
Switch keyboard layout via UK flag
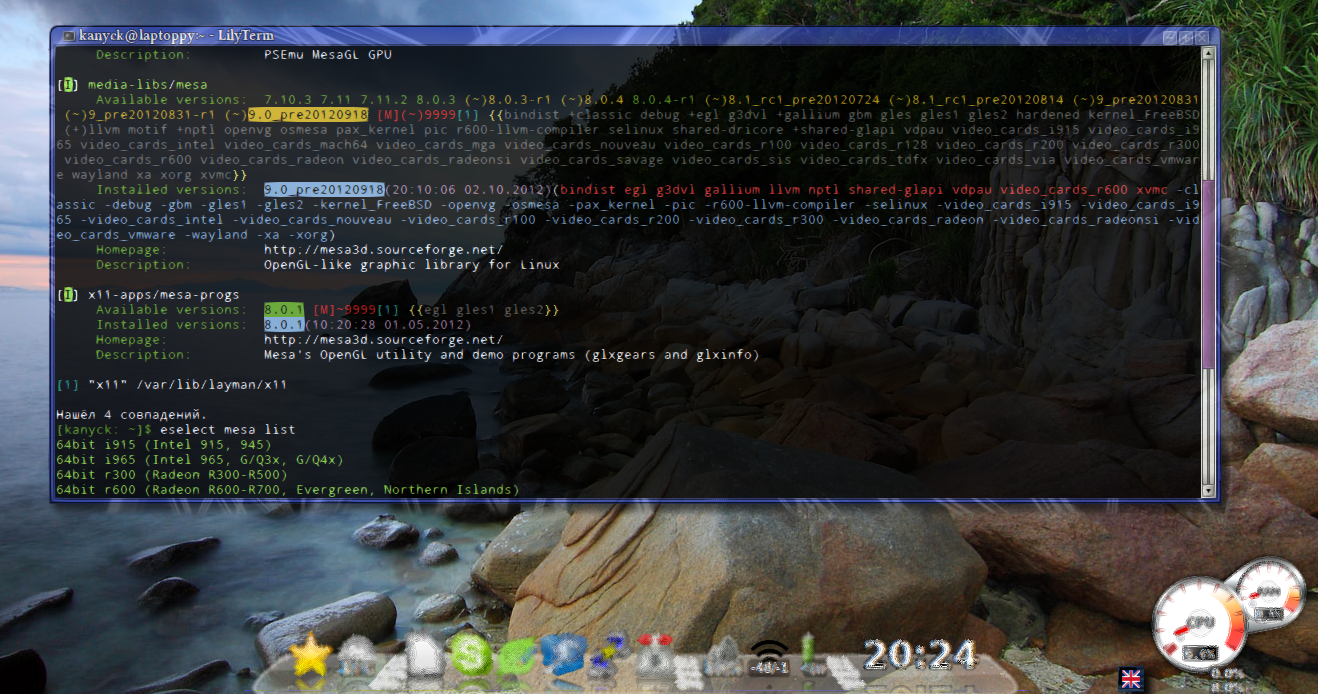1131,678
